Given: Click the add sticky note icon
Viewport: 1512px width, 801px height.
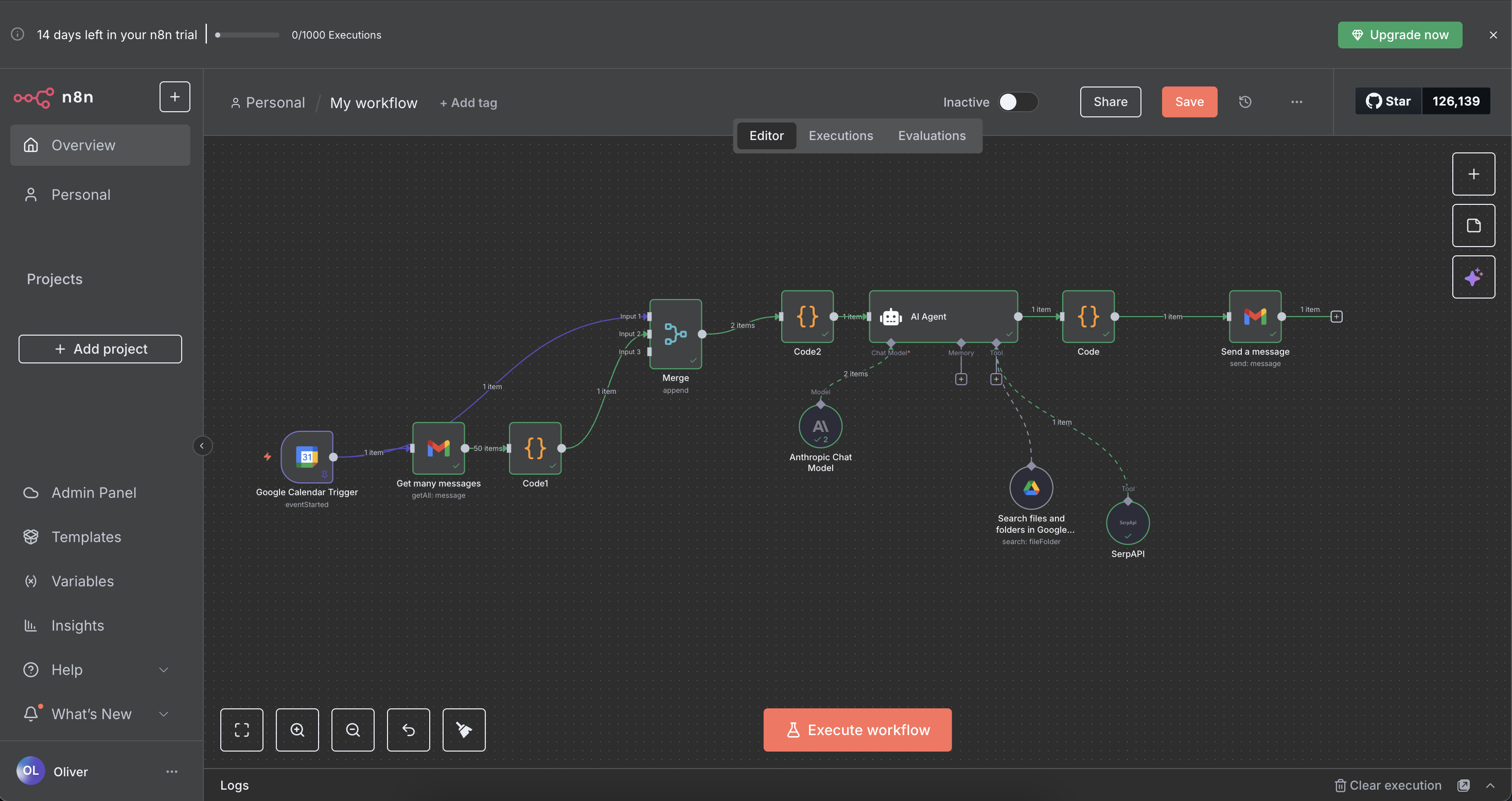Looking at the screenshot, I should tap(1473, 225).
